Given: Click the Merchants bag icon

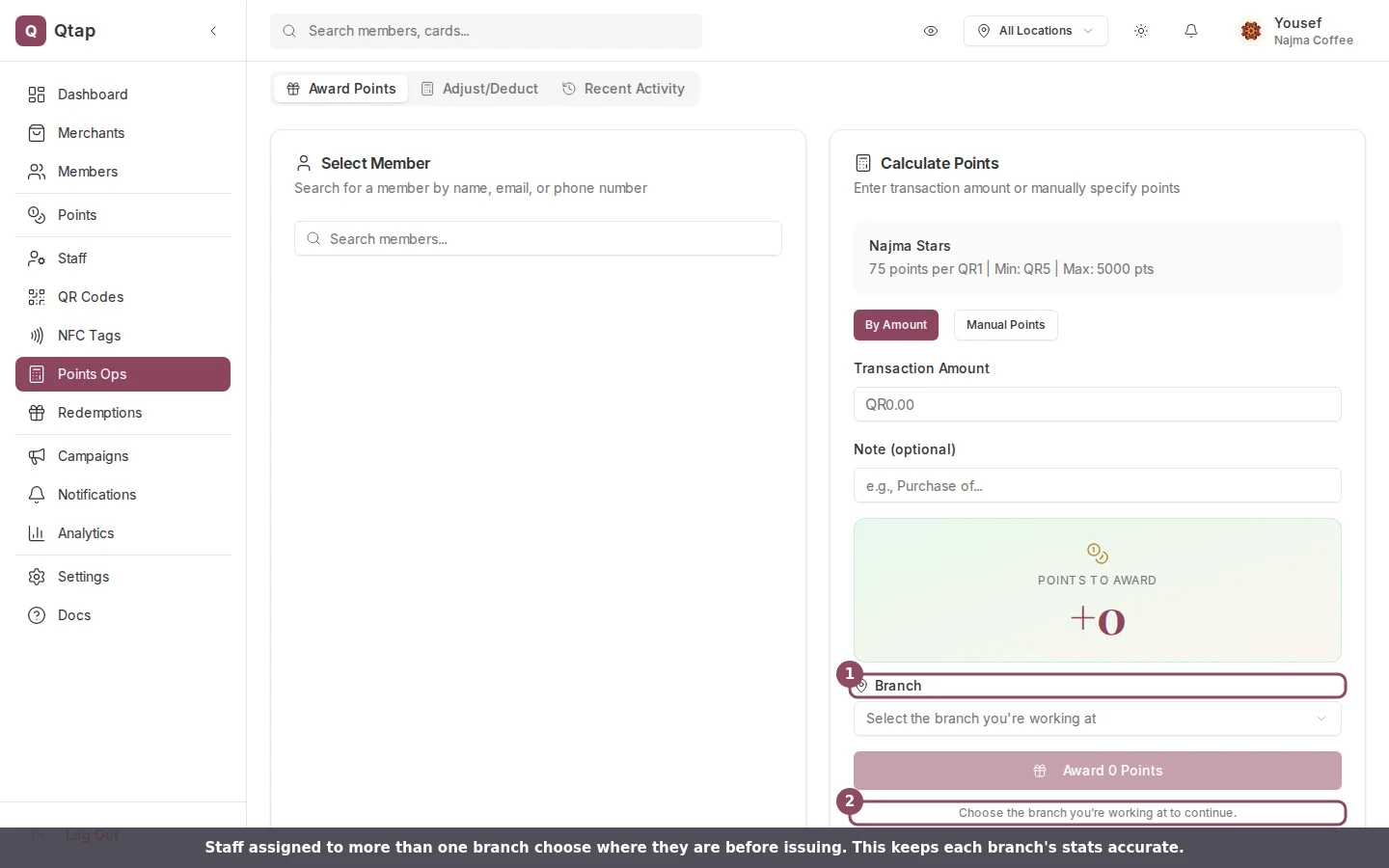Looking at the screenshot, I should coord(37,133).
